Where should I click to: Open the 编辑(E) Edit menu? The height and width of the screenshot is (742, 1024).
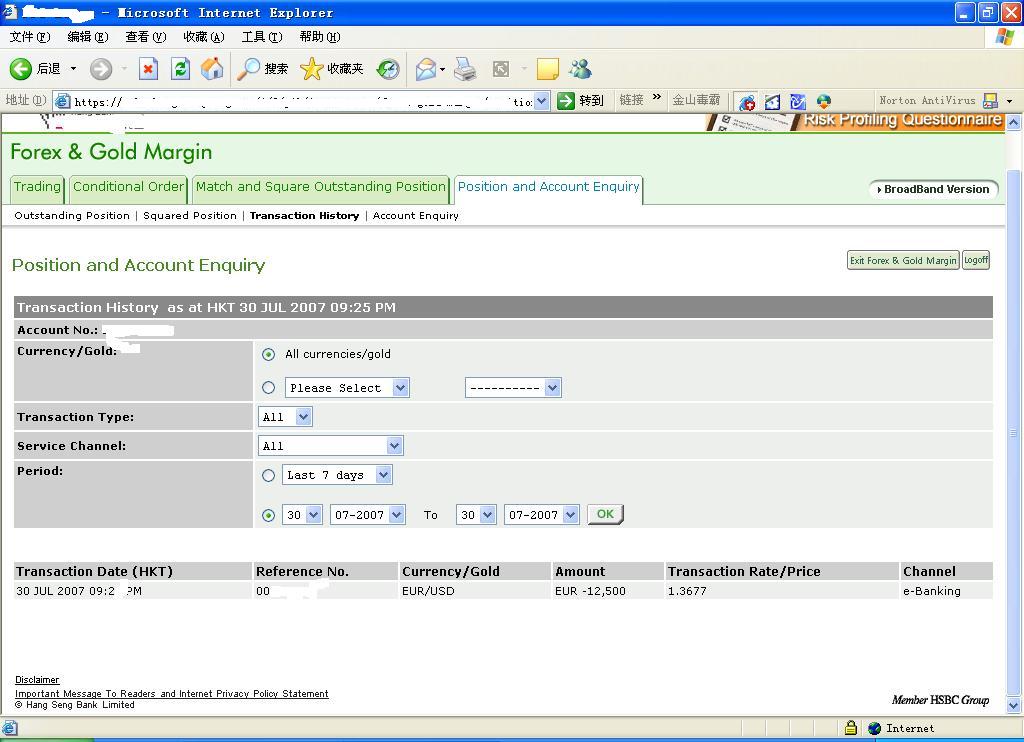click(x=88, y=37)
